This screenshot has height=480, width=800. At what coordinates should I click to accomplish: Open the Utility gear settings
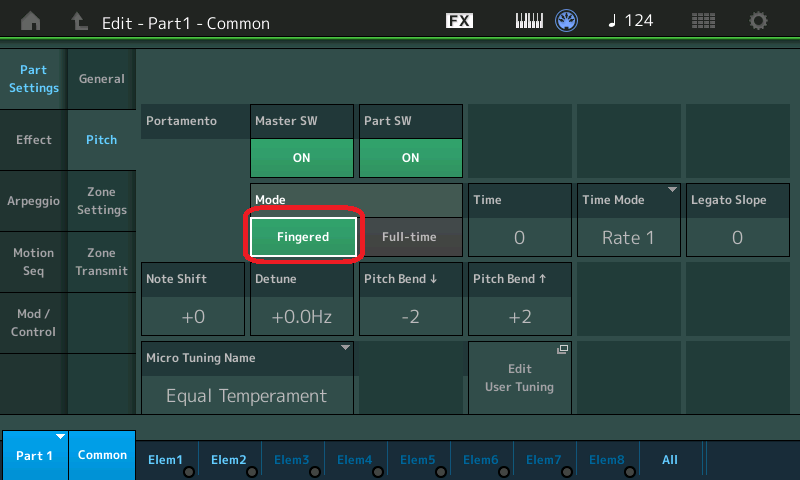759,21
